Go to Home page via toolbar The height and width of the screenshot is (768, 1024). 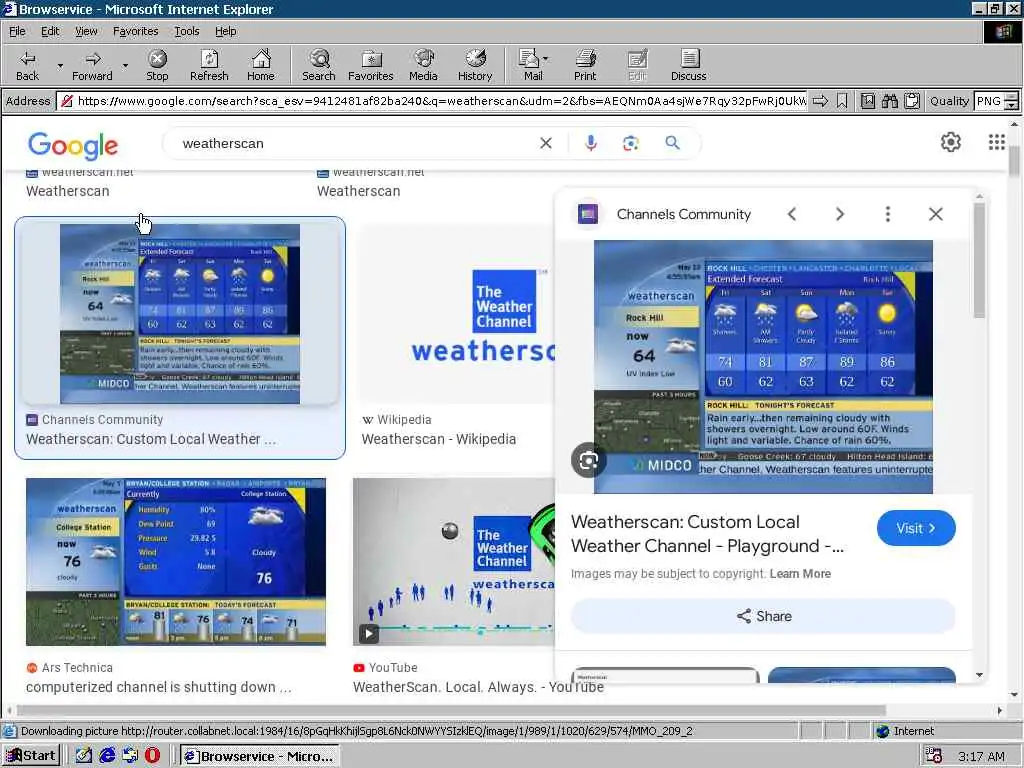point(261,65)
